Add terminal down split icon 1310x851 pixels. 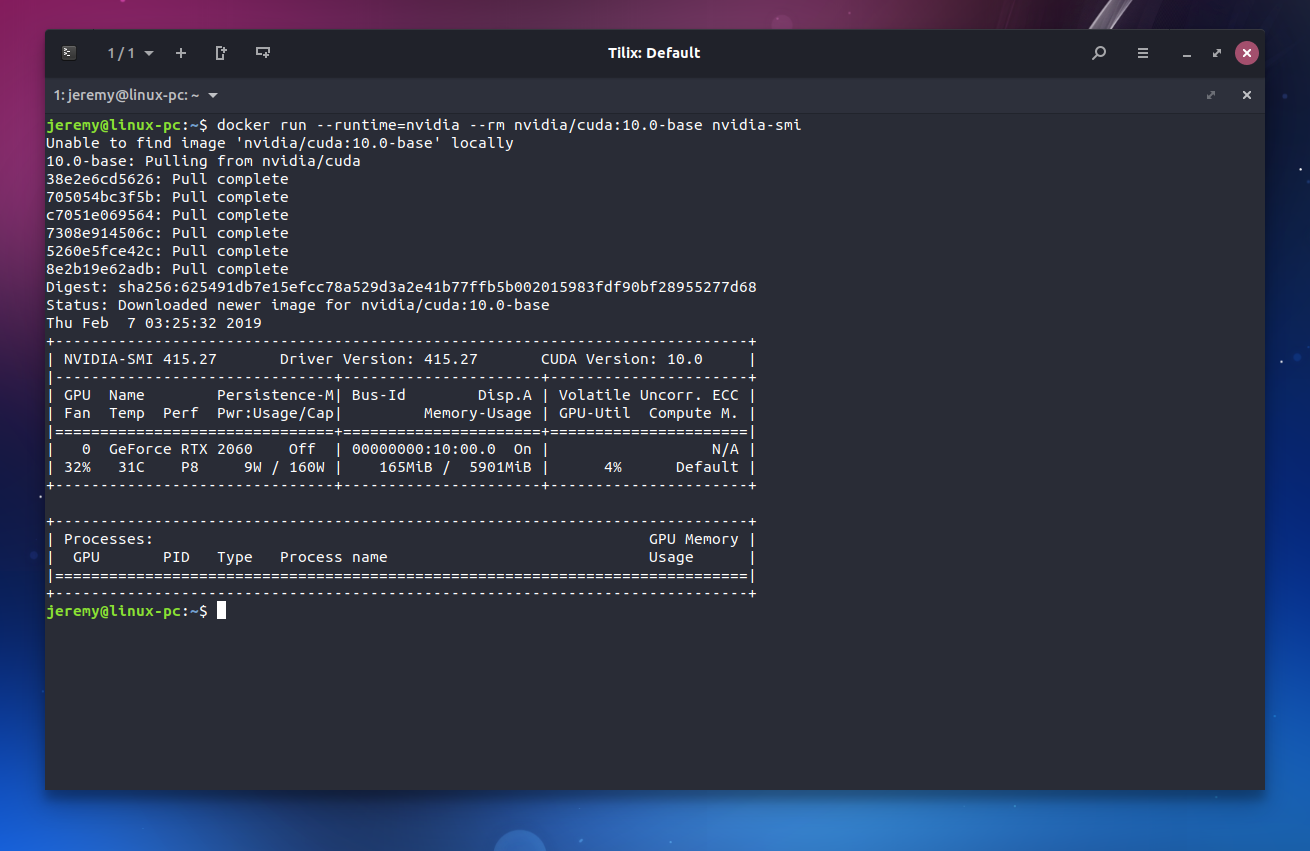(x=263, y=53)
